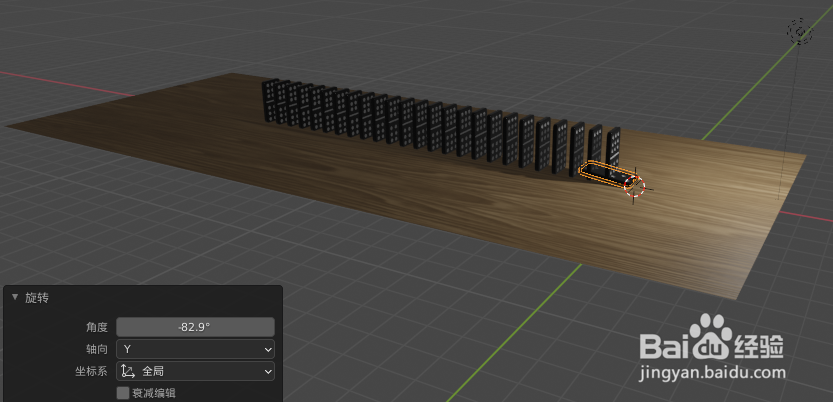Click the 旋转 panel title
The width and height of the screenshot is (833, 402).
click(x=37, y=298)
